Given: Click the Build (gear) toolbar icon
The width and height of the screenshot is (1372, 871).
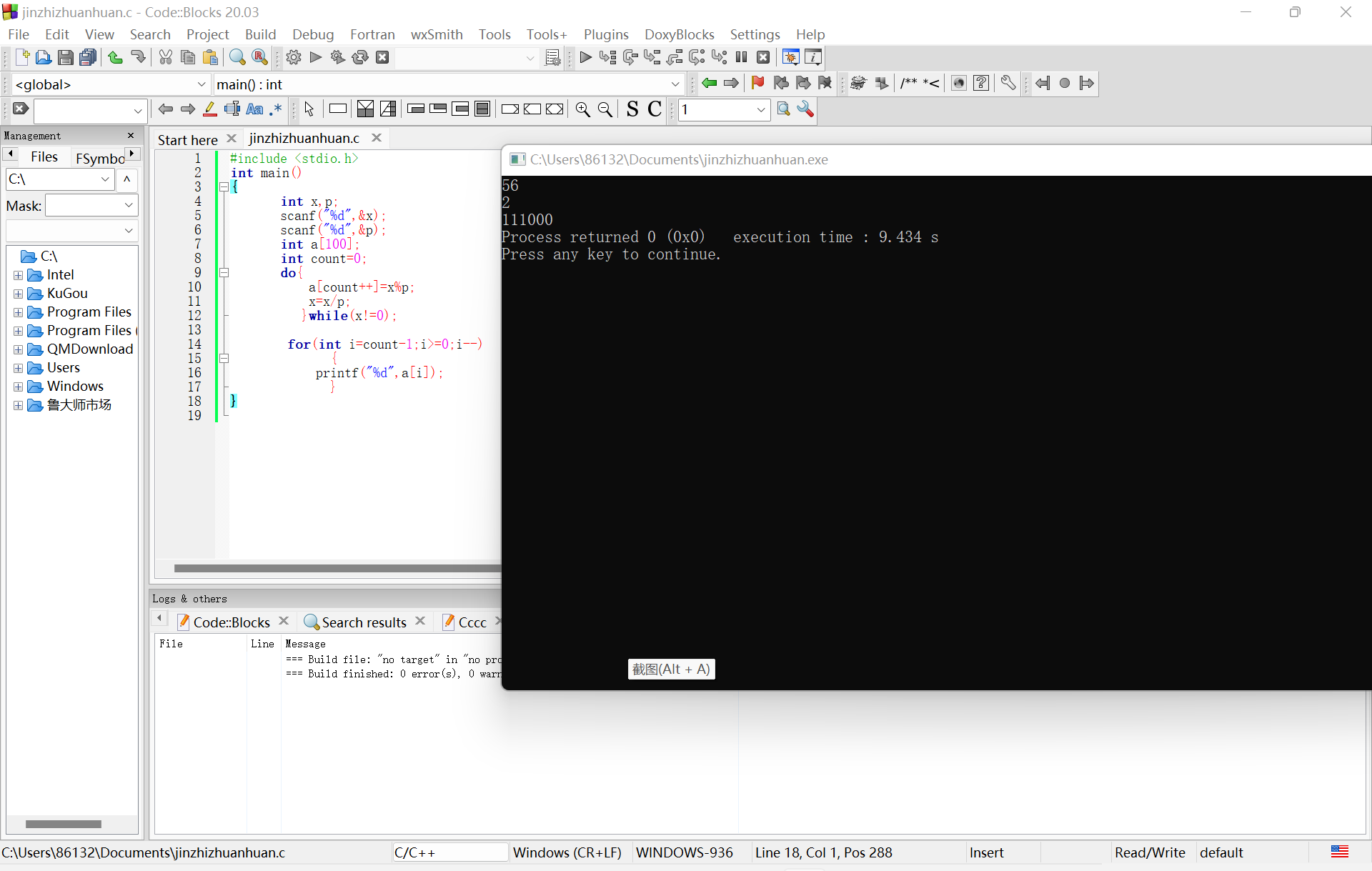Looking at the screenshot, I should (x=293, y=58).
